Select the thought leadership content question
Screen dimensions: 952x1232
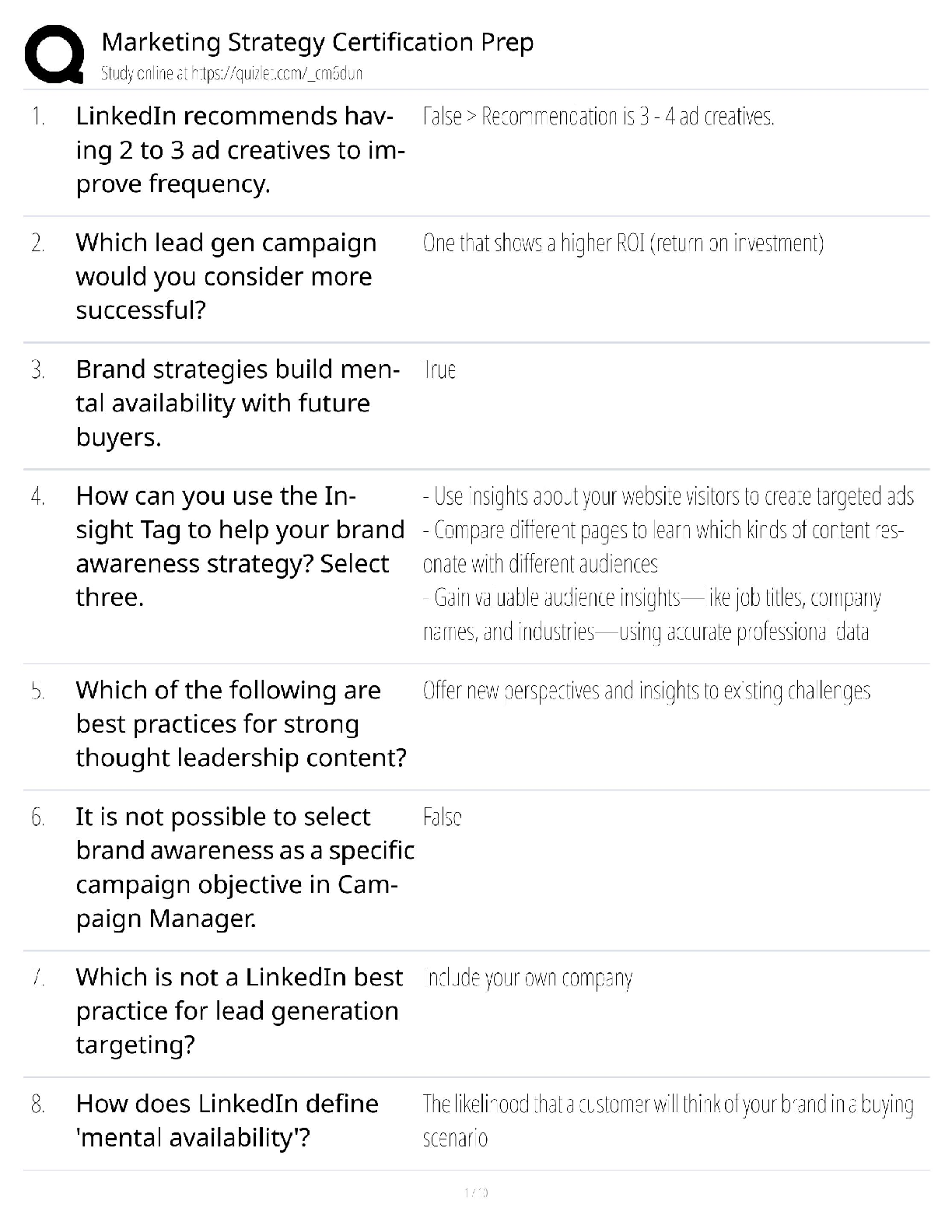tap(240, 723)
